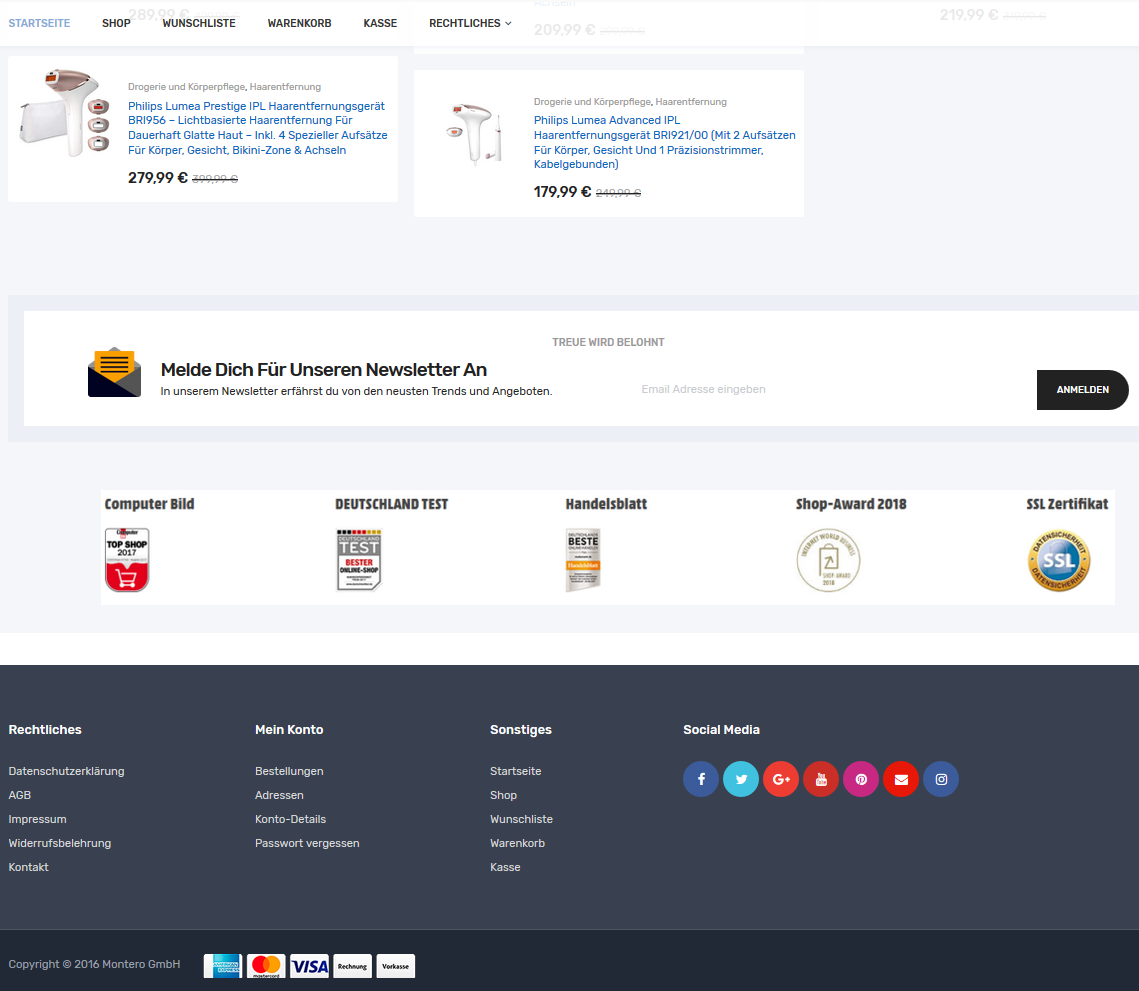Open the Shop footer link under Sonstiges
Viewport: 1139px width, 991px height.
tap(503, 795)
